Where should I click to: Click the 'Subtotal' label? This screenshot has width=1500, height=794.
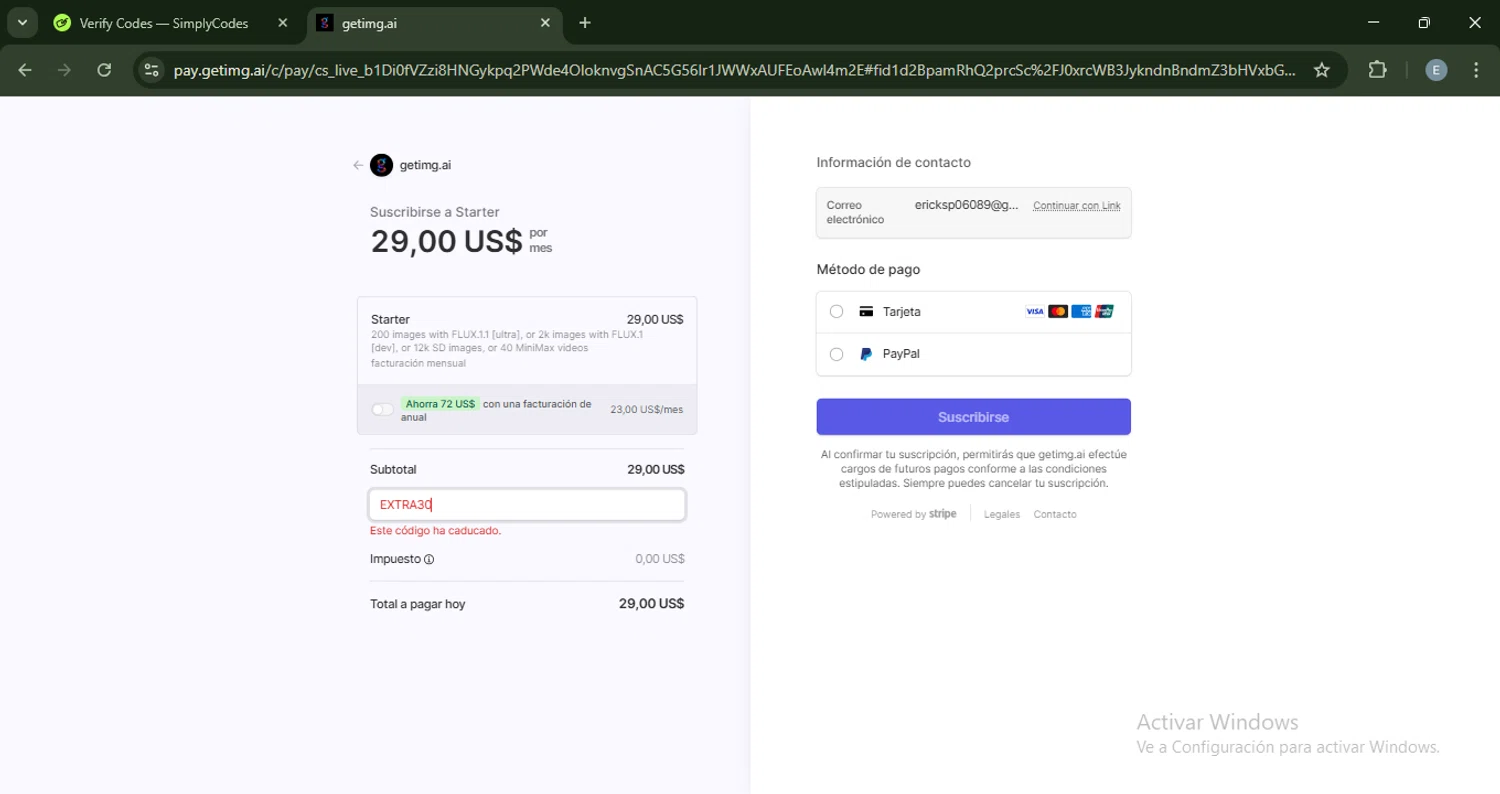393,469
